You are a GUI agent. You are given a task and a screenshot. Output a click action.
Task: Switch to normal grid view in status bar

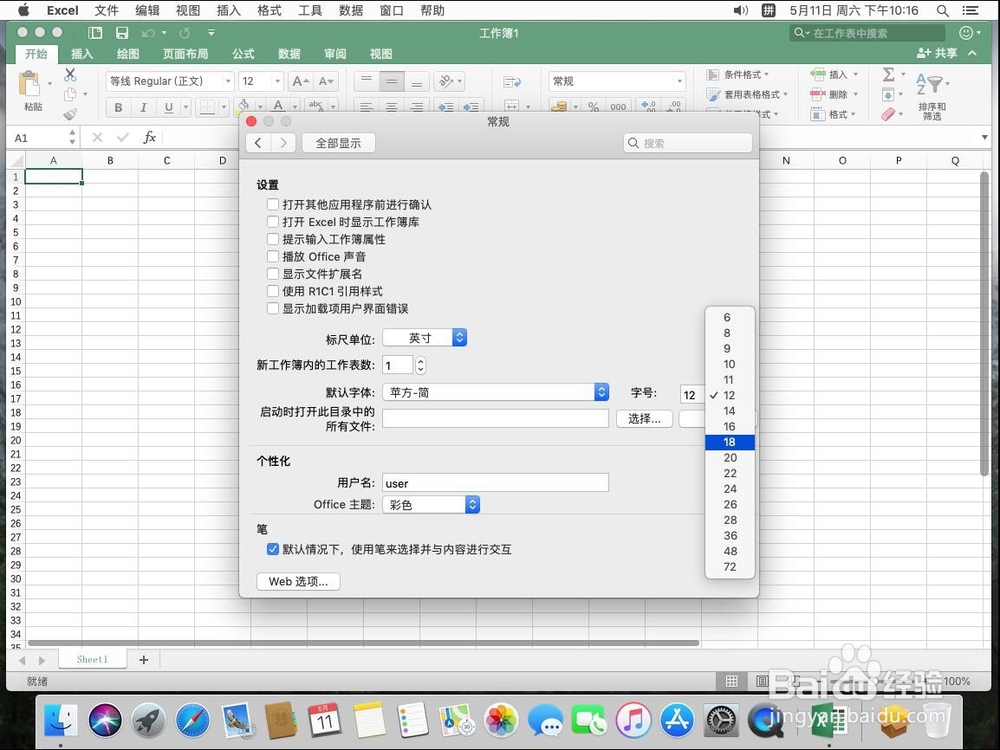pyautogui.click(x=732, y=681)
